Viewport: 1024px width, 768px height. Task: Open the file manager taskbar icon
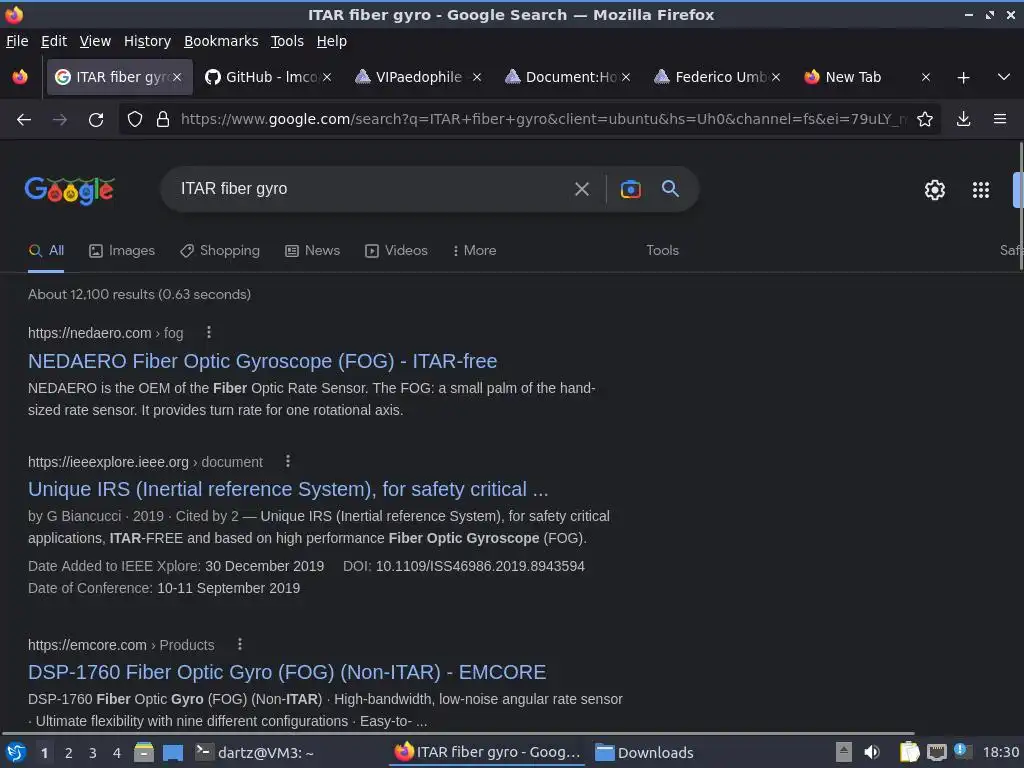[144, 753]
